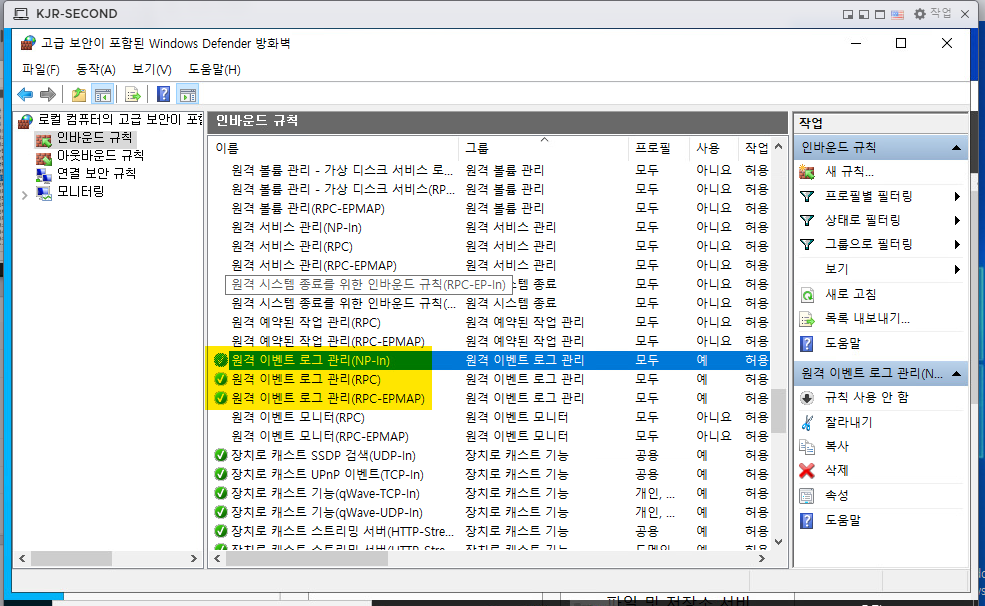Click the keyboard language flag icon in title bar
This screenshot has width=985, height=606.
[897, 14]
